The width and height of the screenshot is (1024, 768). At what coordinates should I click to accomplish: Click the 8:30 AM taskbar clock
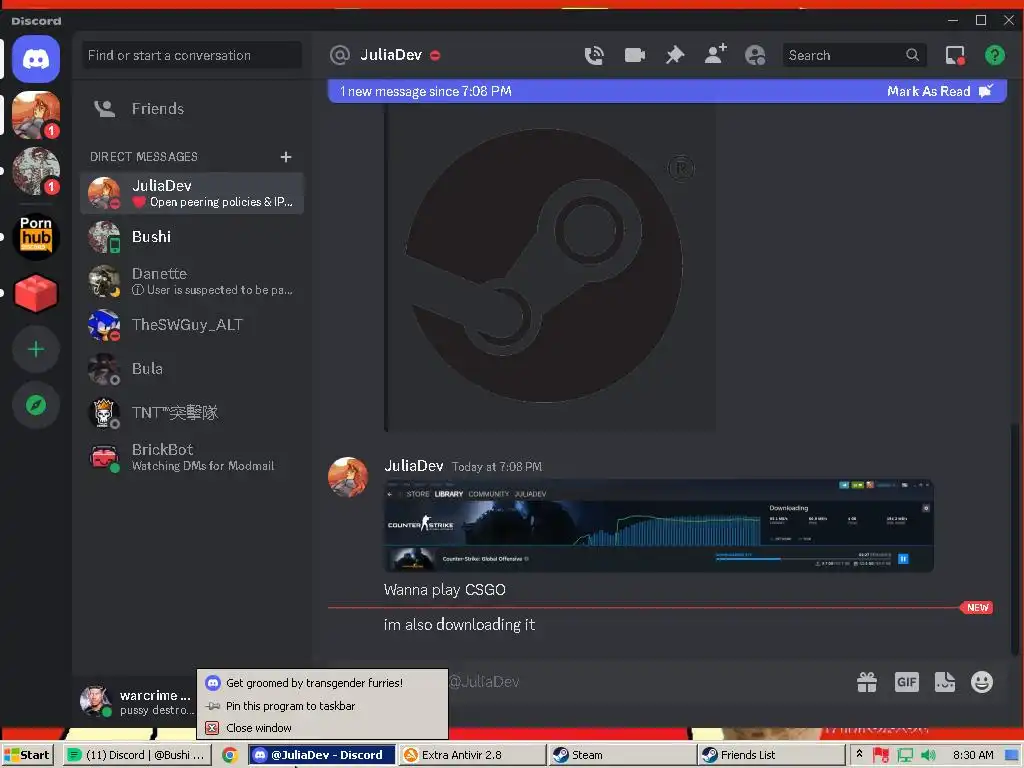972,755
